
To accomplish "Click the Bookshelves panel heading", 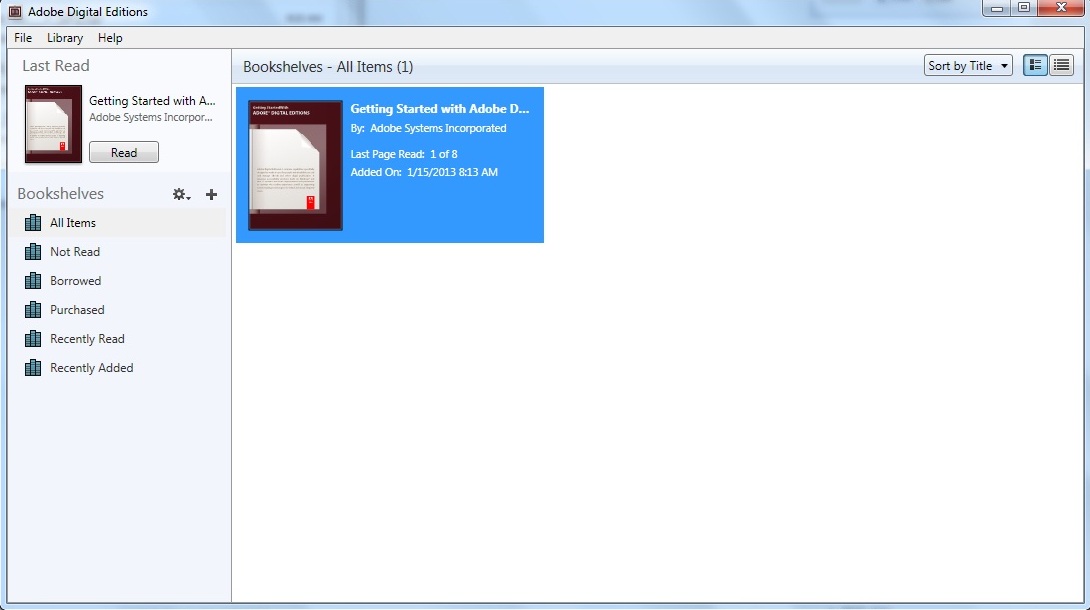I will (x=60, y=194).
